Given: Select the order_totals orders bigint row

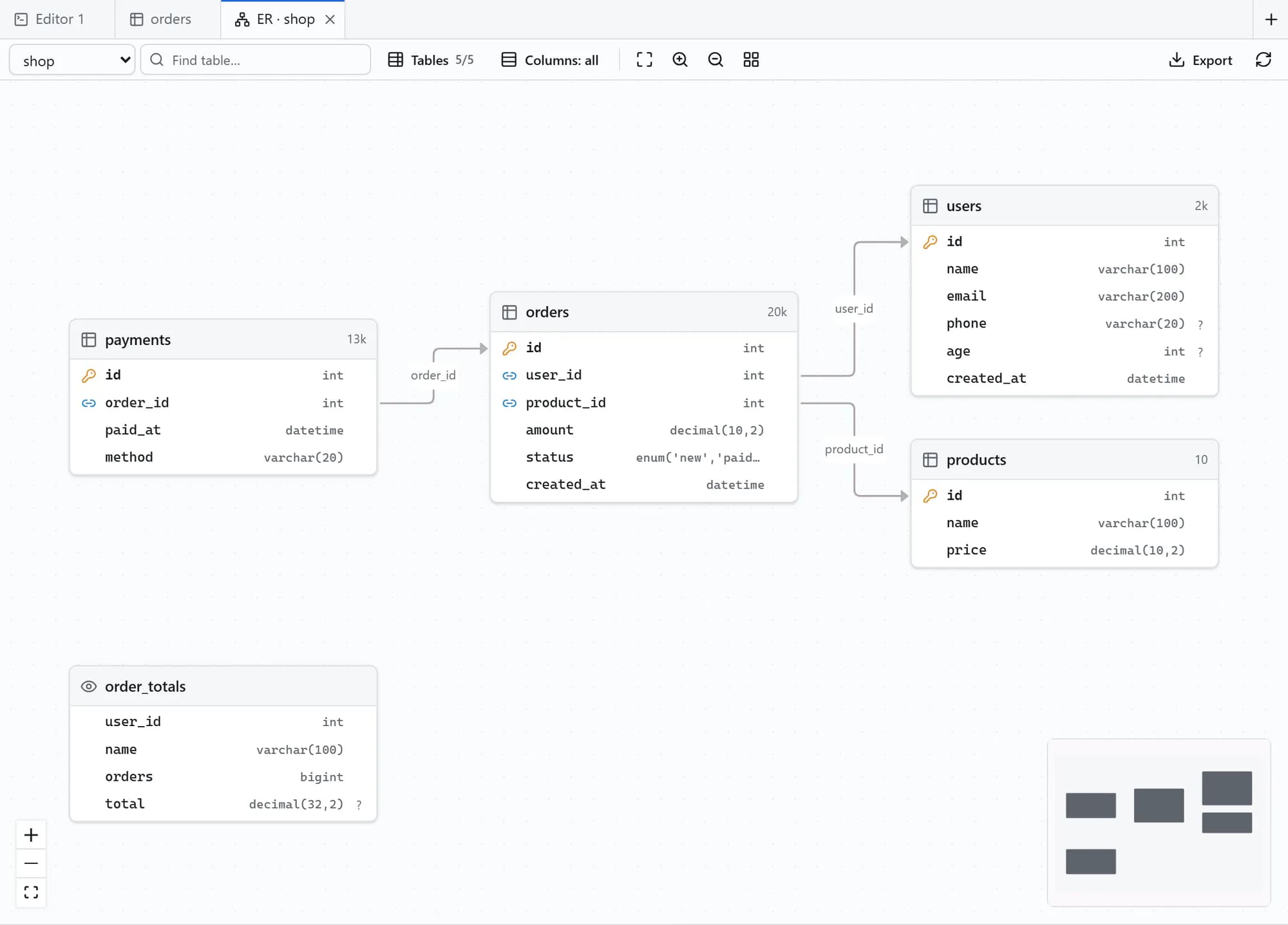Looking at the screenshot, I should tap(223, 777).
